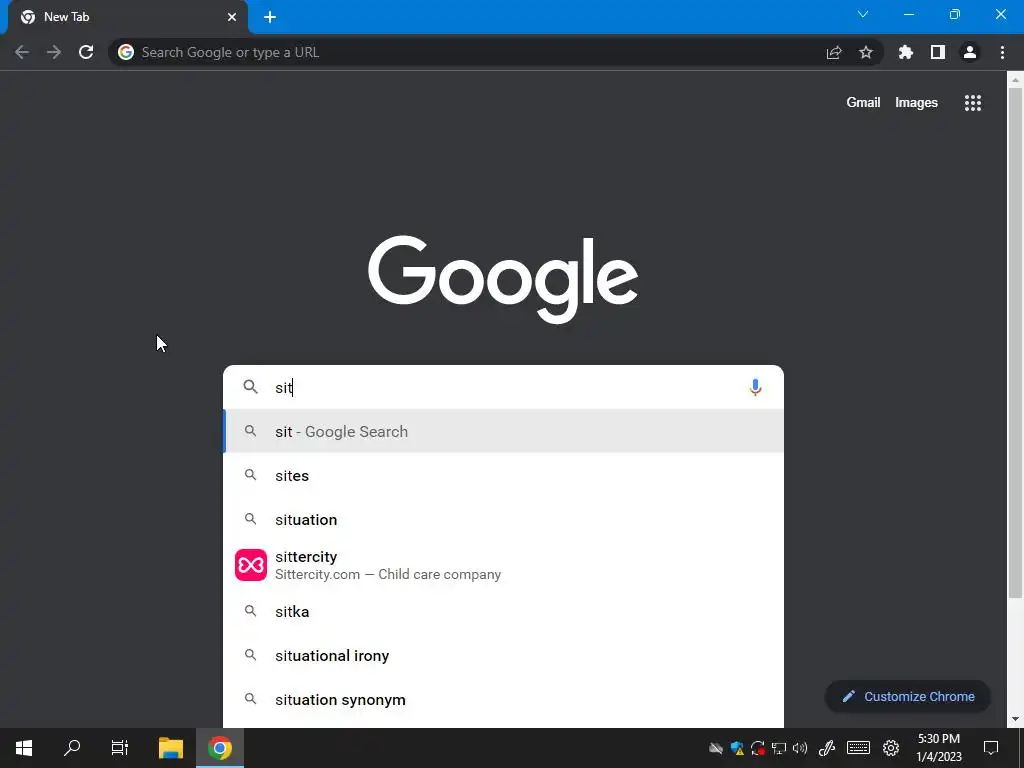
Task: Open File Explorer from the taskbar
Action: pyautogui.click(x=171, y=748)
